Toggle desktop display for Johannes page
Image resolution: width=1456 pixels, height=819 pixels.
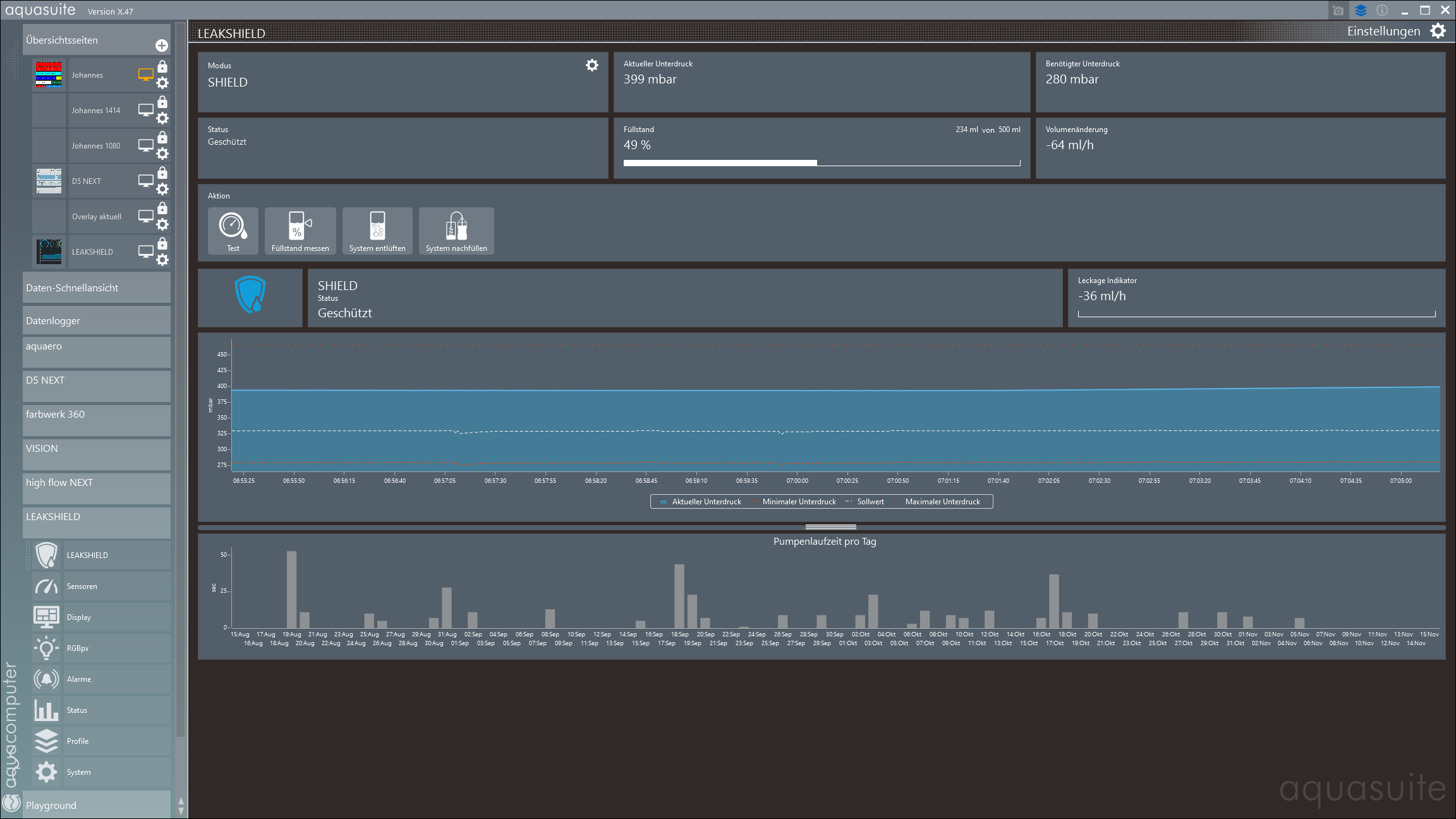click(146, 75)
